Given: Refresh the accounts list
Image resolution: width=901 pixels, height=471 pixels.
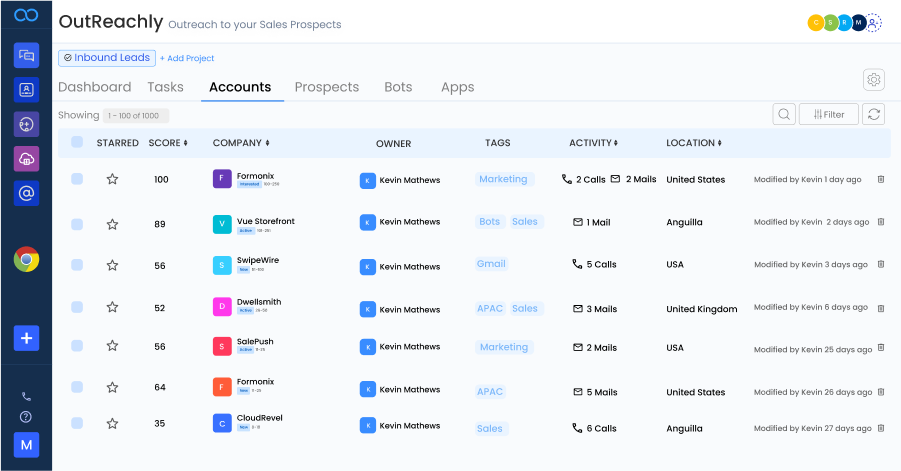Looking at the screenshot, I should tap(874, 114).
